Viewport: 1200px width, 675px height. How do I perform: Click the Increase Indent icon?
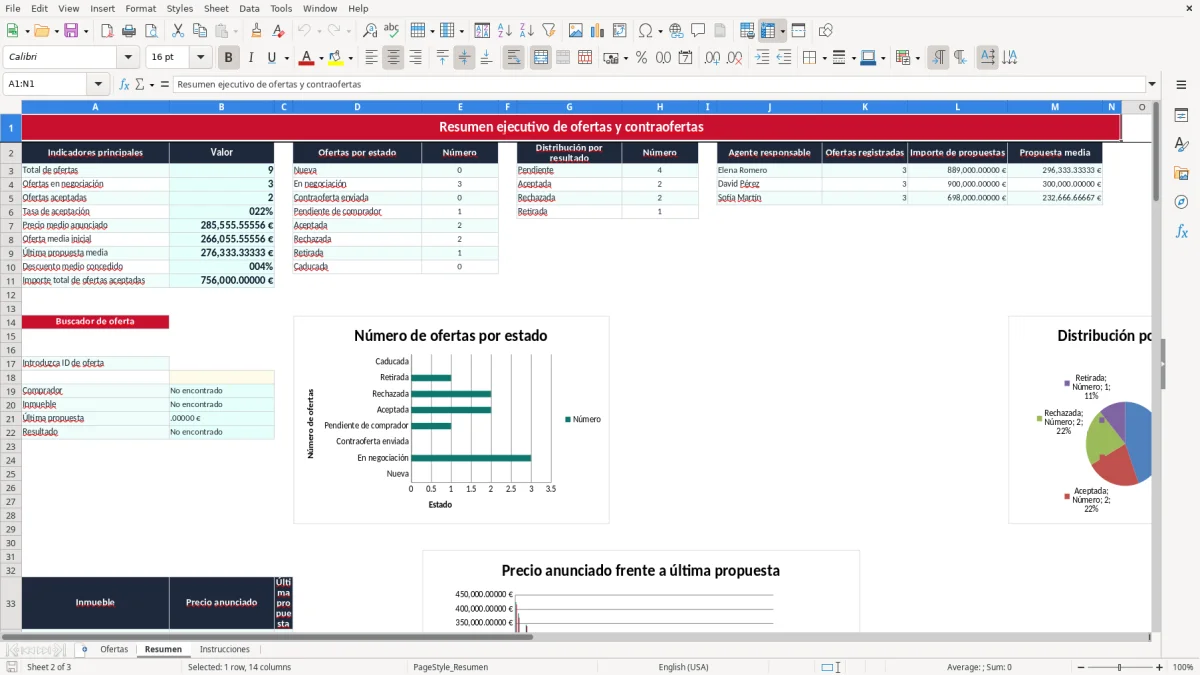pyautogui.click(x=762, y=58)
